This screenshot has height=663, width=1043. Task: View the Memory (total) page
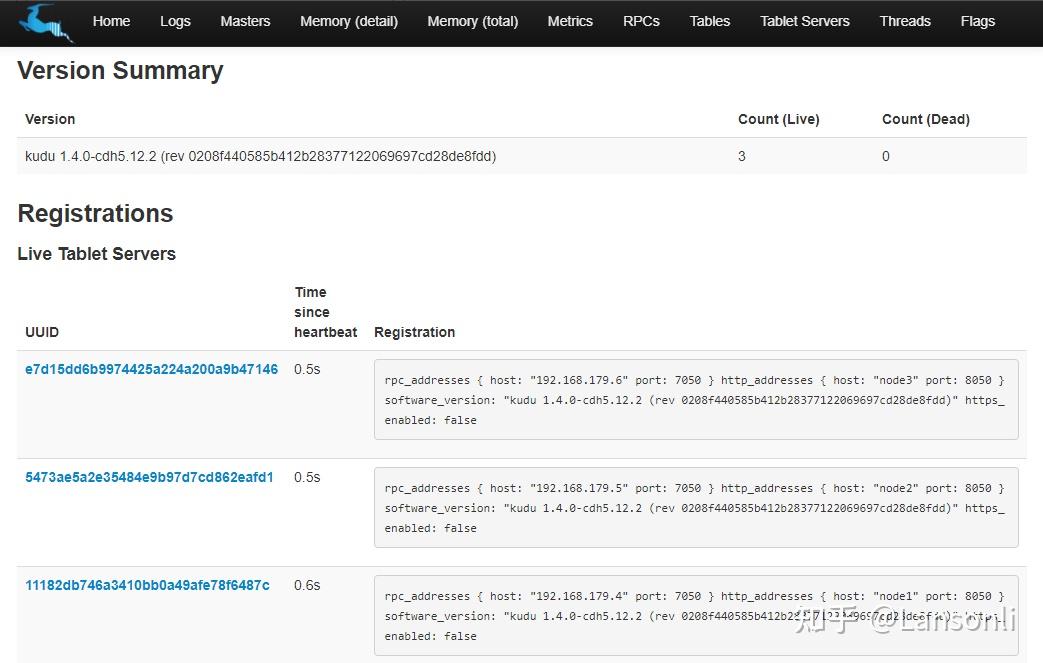(x=472, y=21)
